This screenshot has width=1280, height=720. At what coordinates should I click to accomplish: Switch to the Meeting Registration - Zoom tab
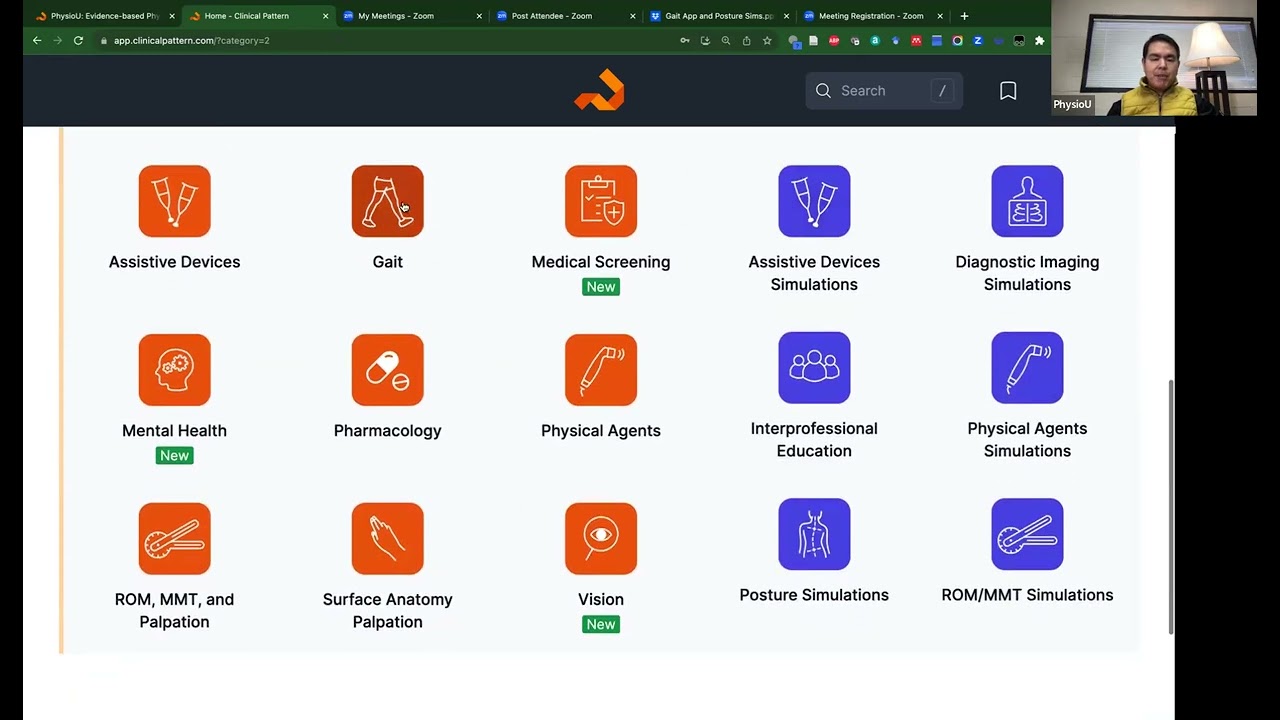pyautogui.click(x=870, y=16)
